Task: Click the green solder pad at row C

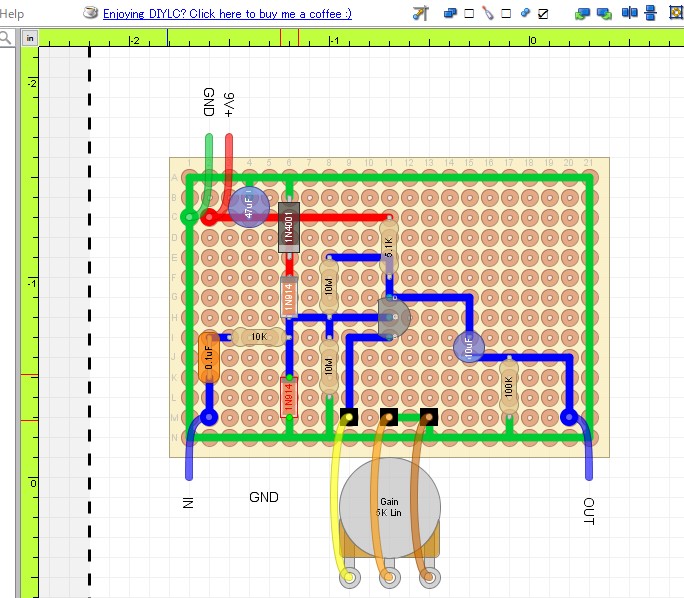Action: click(x=189, y=217)
